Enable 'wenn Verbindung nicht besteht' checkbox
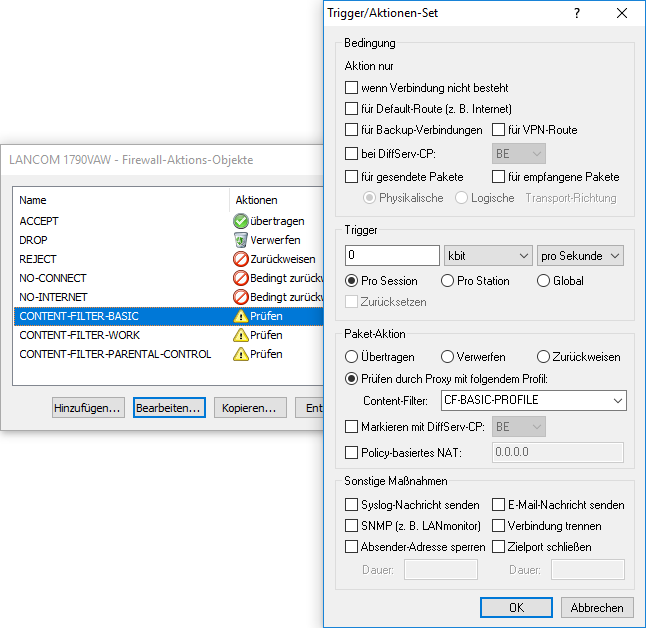 (x=351, y=88)
